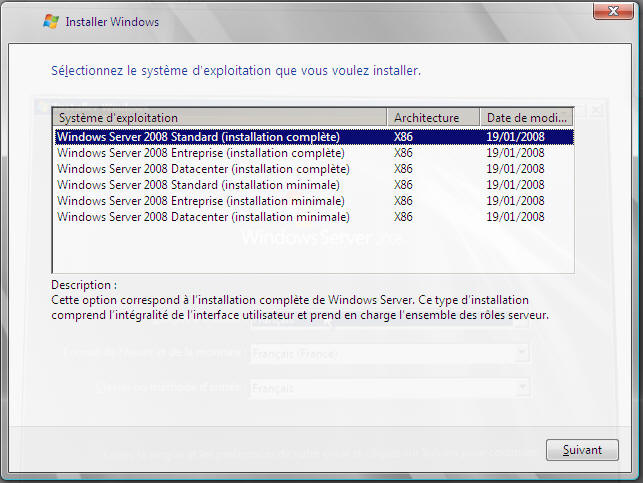Select Windows Server 2008 Standard (installation complète)
This screenshot has height=483, width=643.
tap(198, 137)
